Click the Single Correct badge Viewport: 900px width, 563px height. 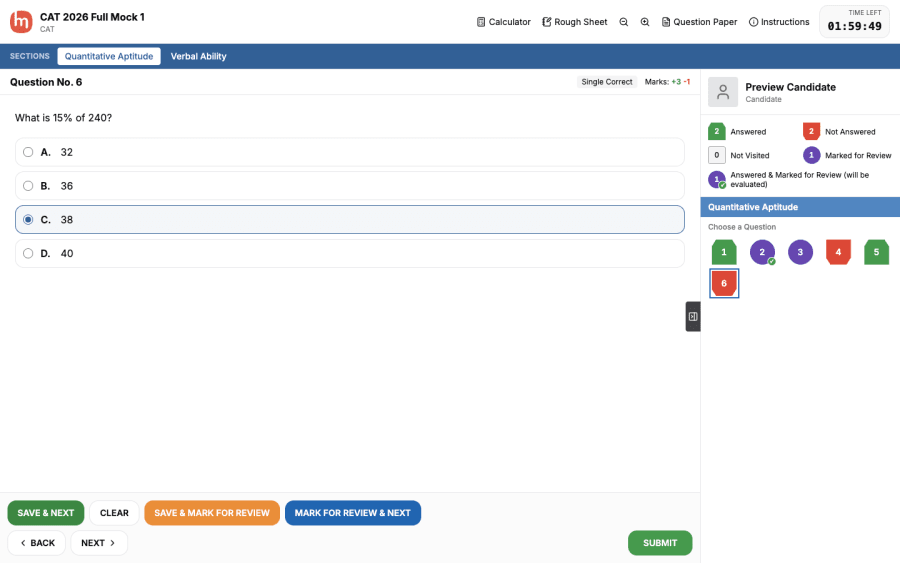tap(607, 82)
